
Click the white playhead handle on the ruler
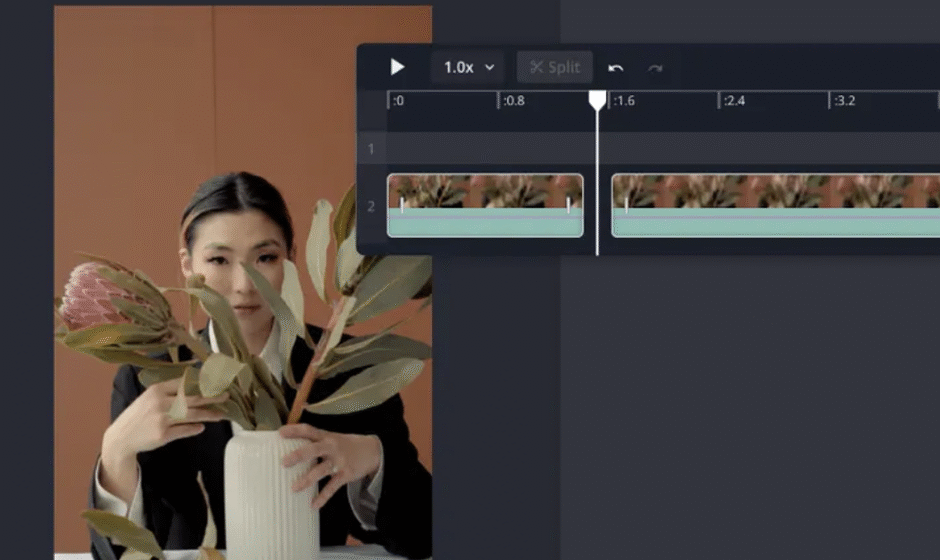pyautogui.click(x=597, y=100)
